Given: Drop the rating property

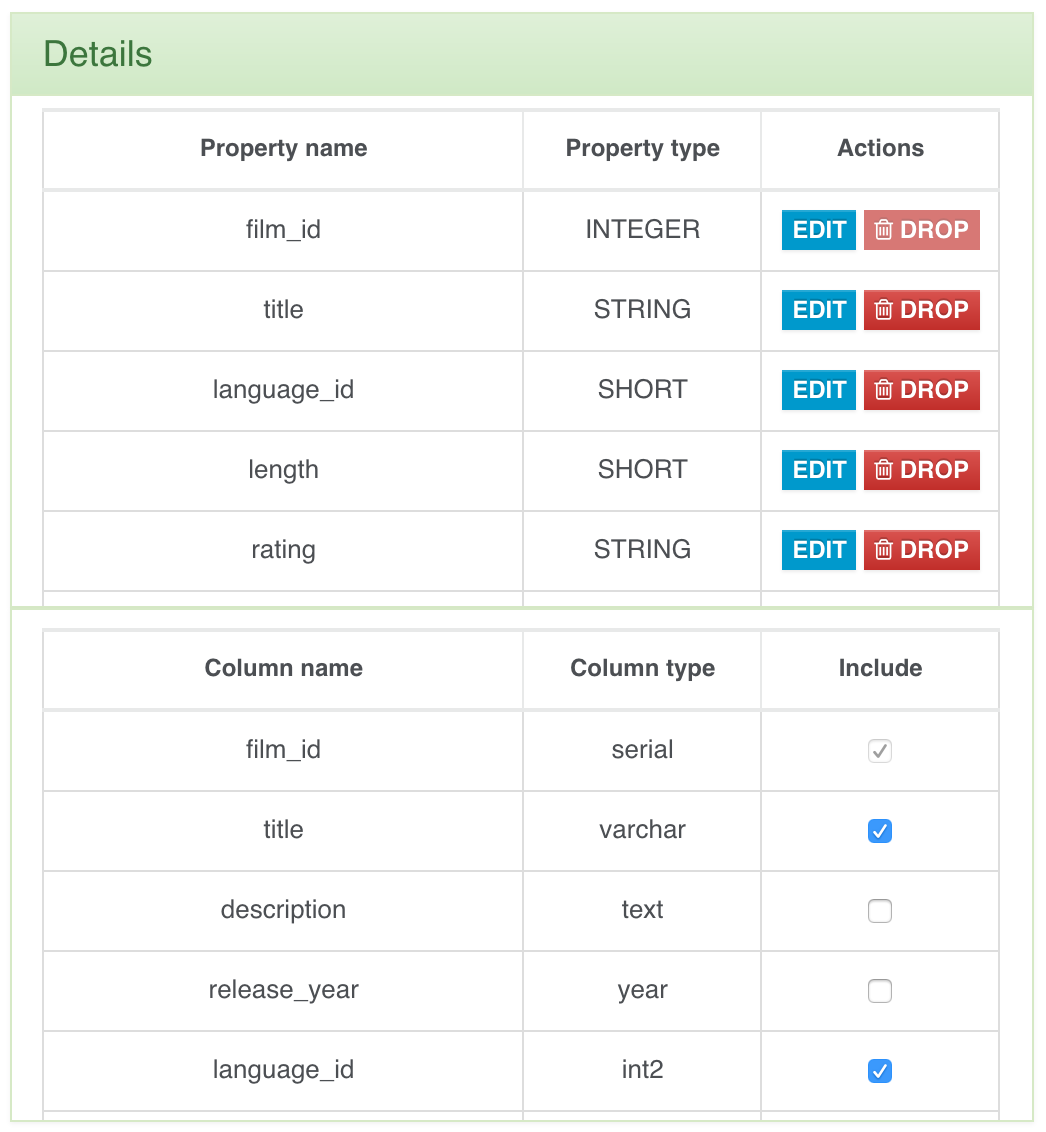Looking at the screenshot, I should 921,550.
